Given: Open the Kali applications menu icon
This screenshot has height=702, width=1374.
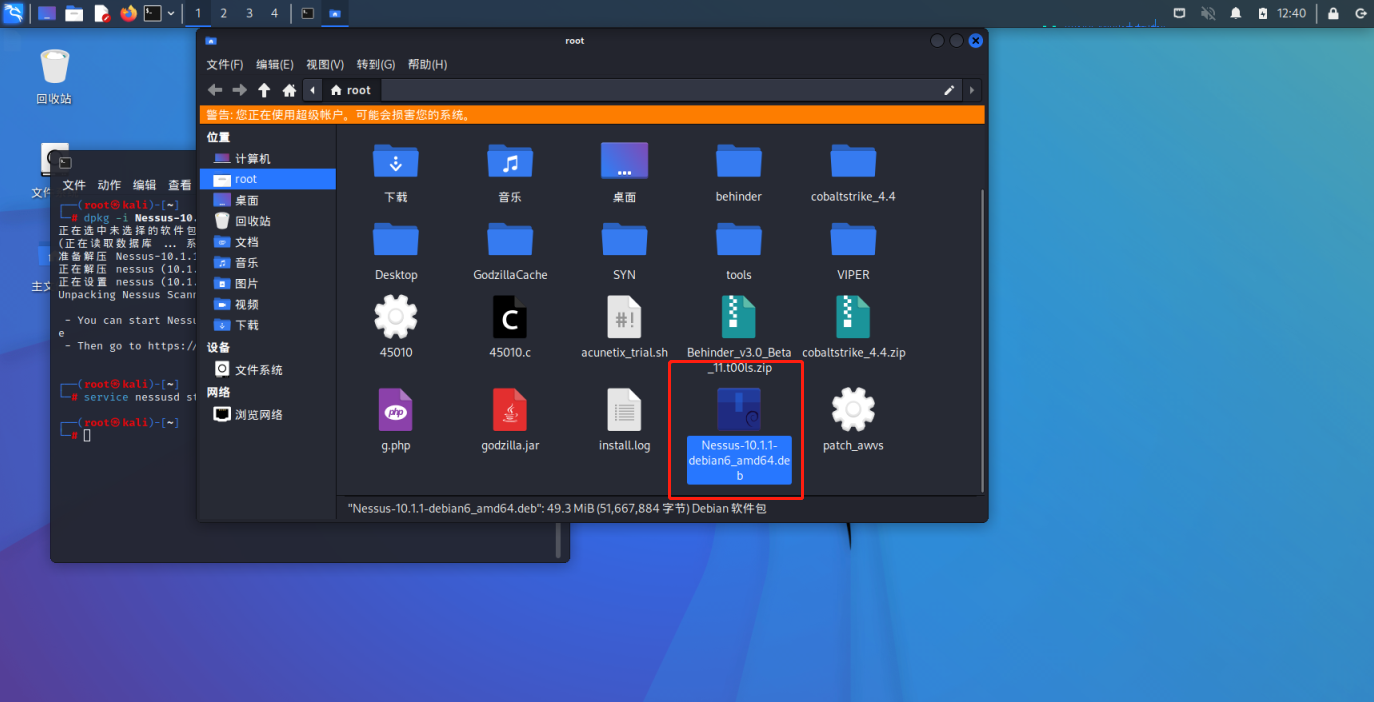Looking at the screenshot, I should click(x=14, y=13).
